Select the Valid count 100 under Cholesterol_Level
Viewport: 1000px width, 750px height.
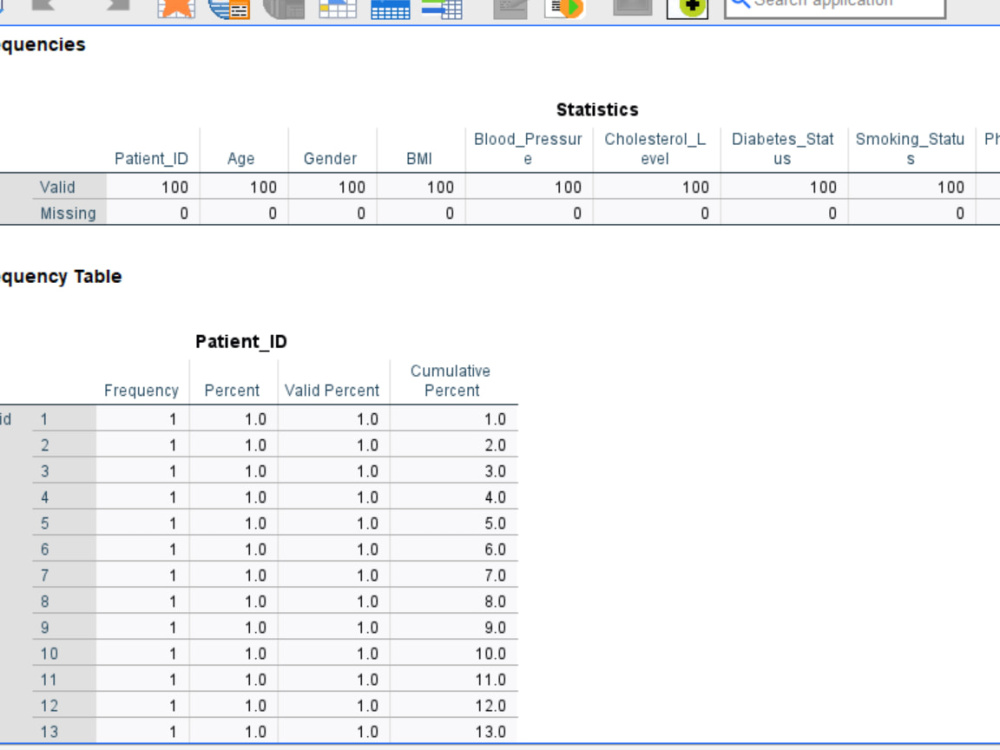click(x=695, y=188)
